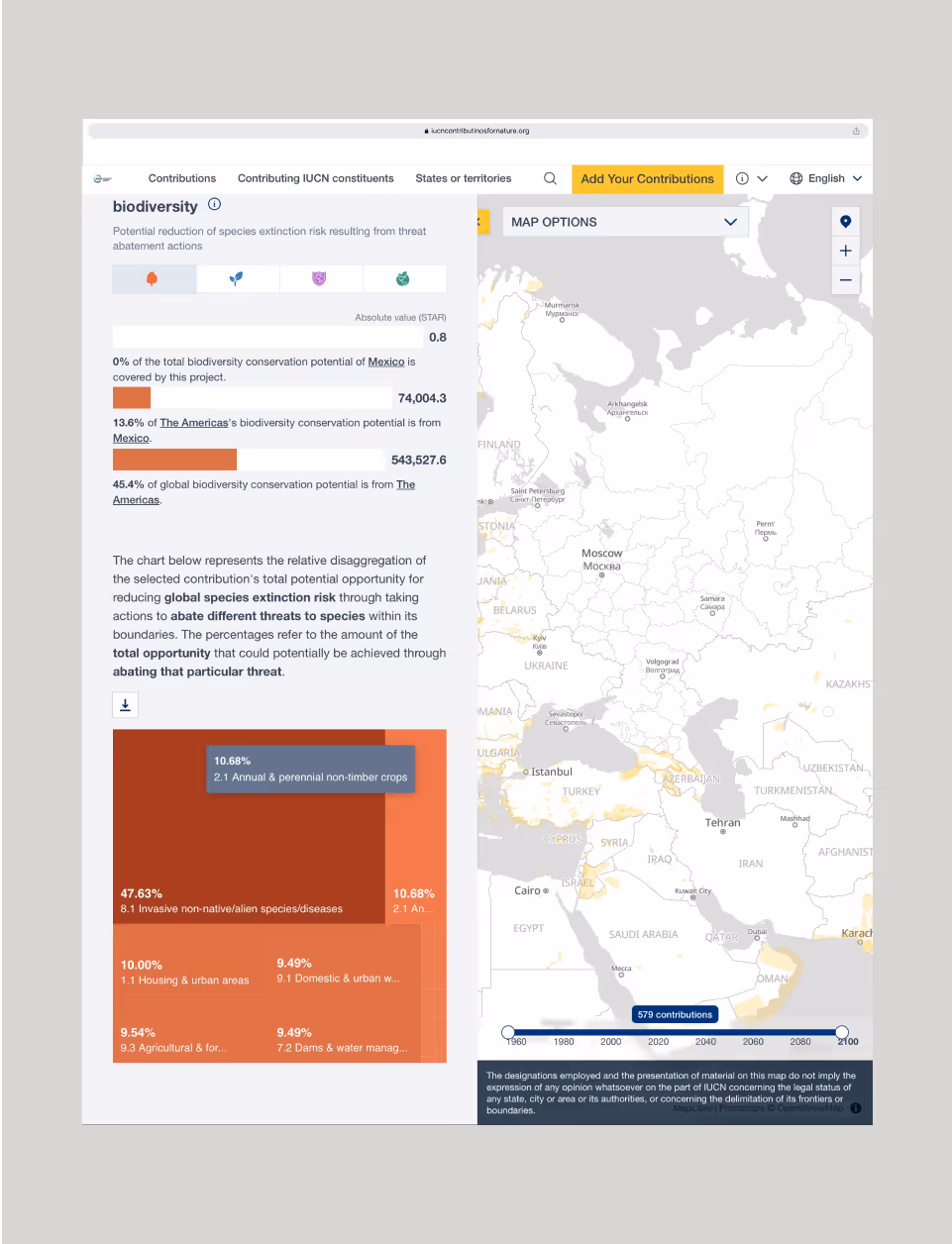Click the timeline start handle near 1960
The image size is (952, 1244).
coord(508,1032)
